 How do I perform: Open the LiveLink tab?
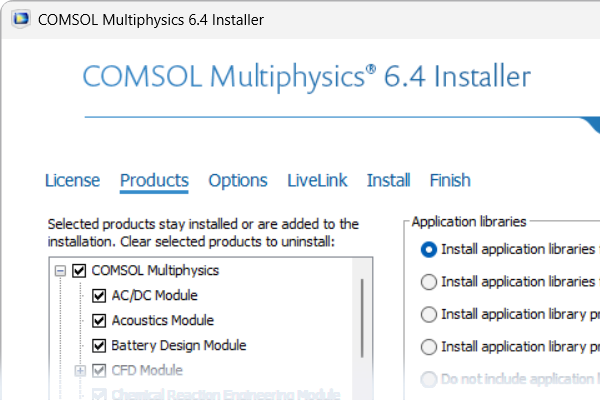point(317,181)
